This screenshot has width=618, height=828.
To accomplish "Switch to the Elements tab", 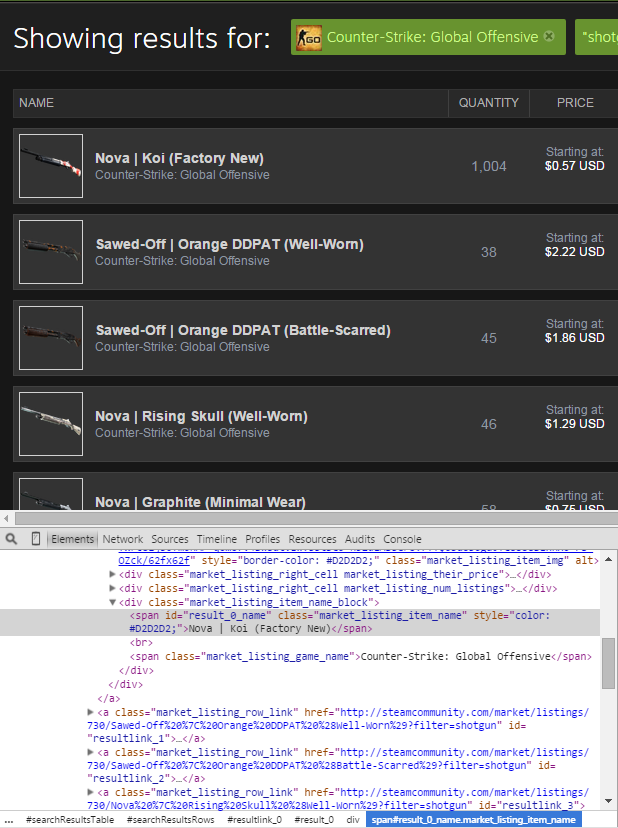I will (x=72, y=539).
